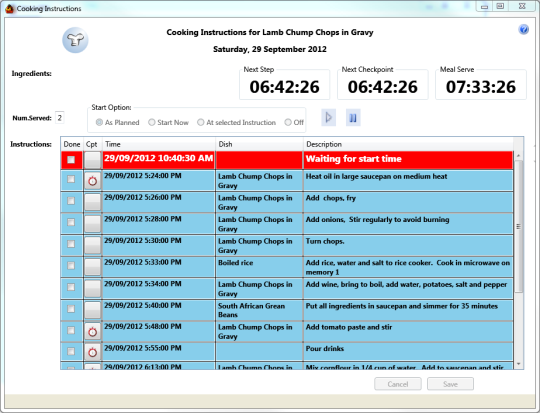Check Done box for Add wine row
The height and width of the screenshot is (413, 540).
[x=71, y=287]
